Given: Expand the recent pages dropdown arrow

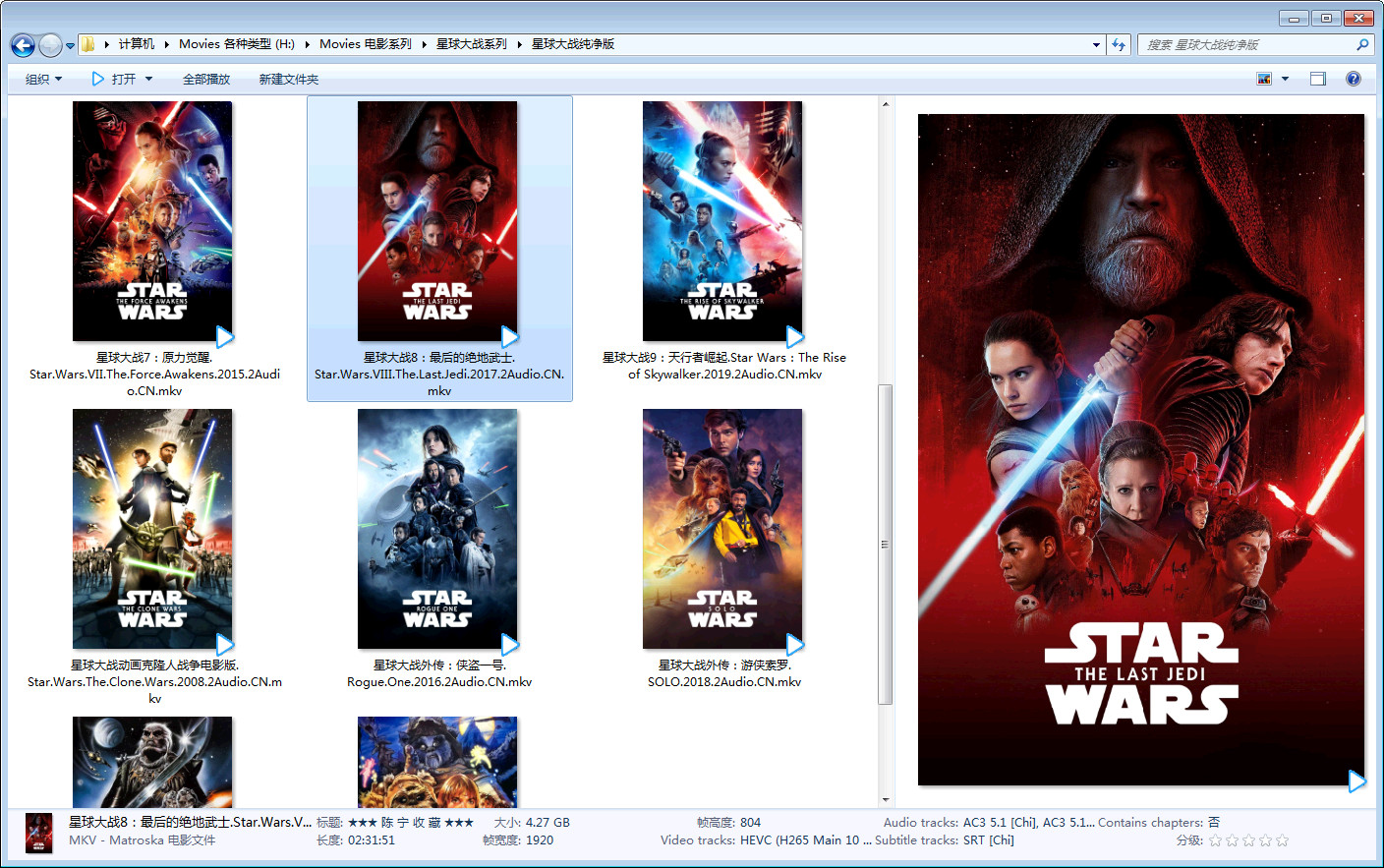Looking at the screenshot, I should click(70, 45).
